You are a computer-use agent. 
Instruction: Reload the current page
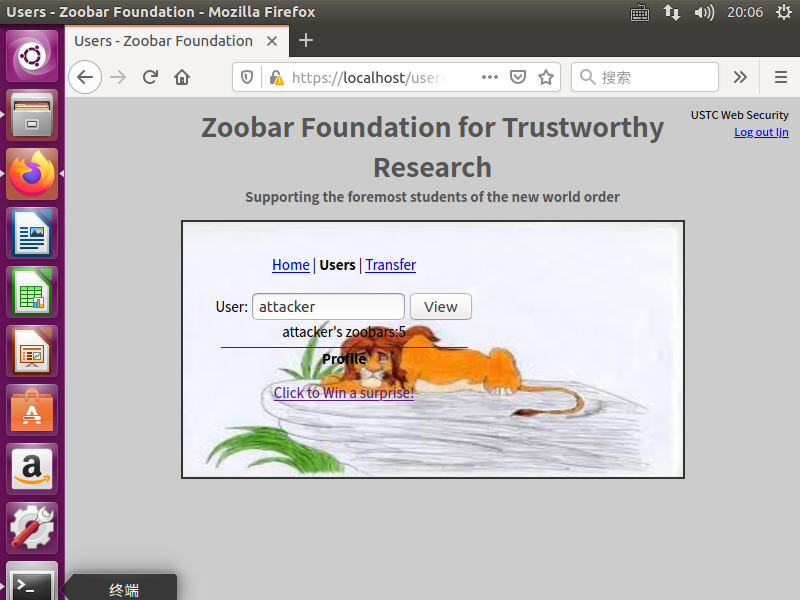click(150, 77)
